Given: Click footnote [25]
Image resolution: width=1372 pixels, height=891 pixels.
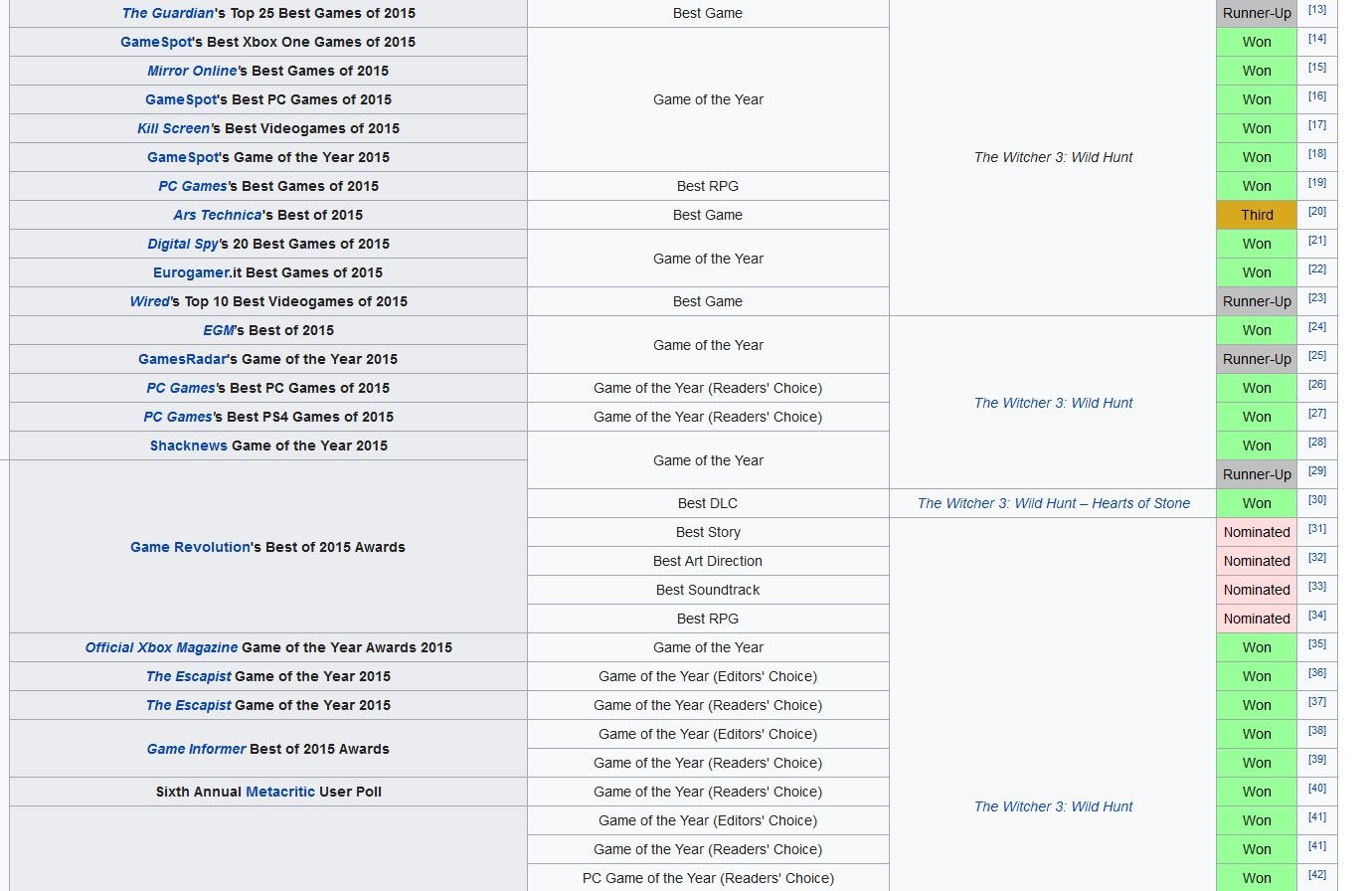Looking at the screenshot, I should click(x=1317, y=356).
